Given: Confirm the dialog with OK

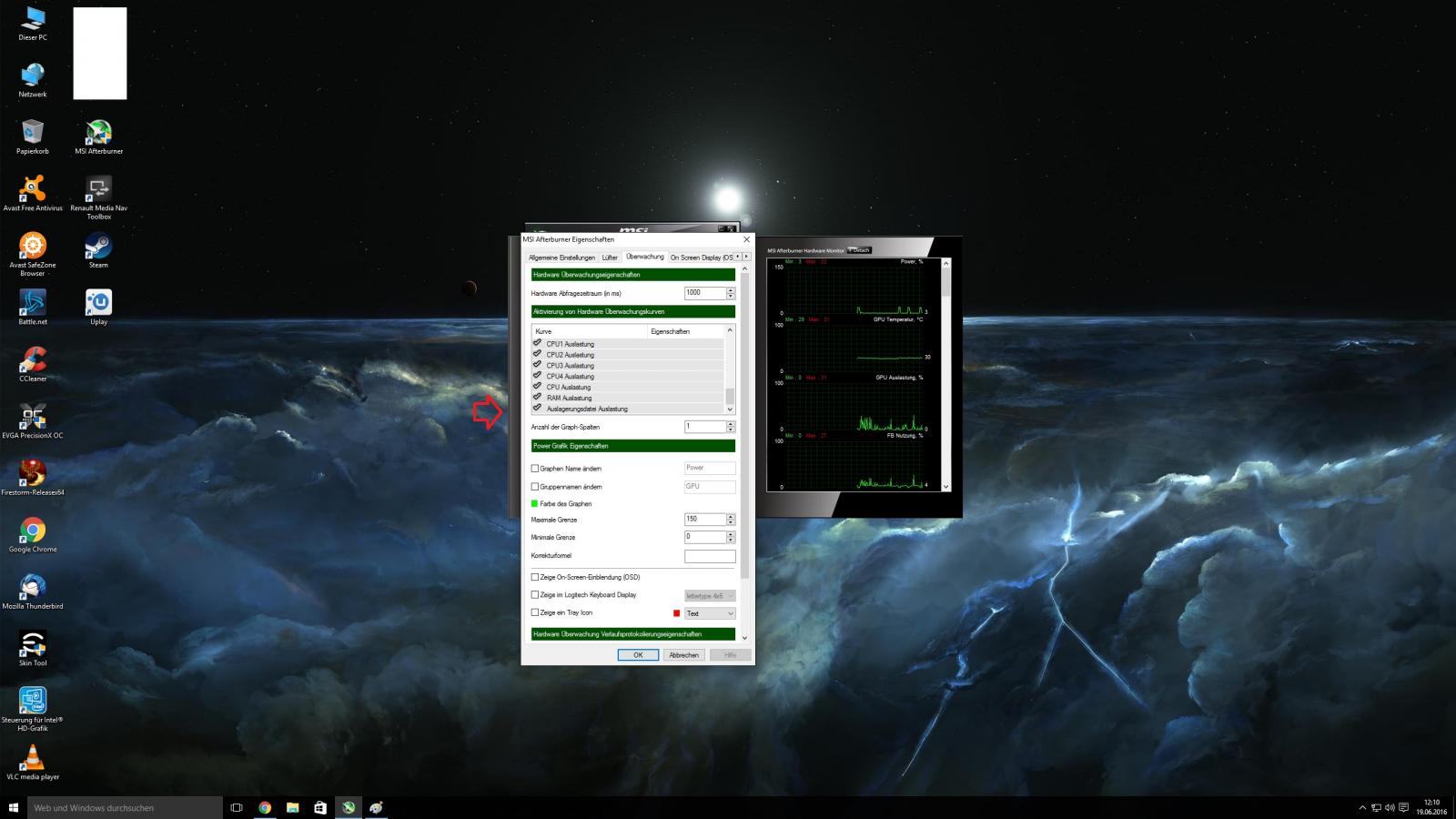Looking at the screenshot, I should [638, 655].
